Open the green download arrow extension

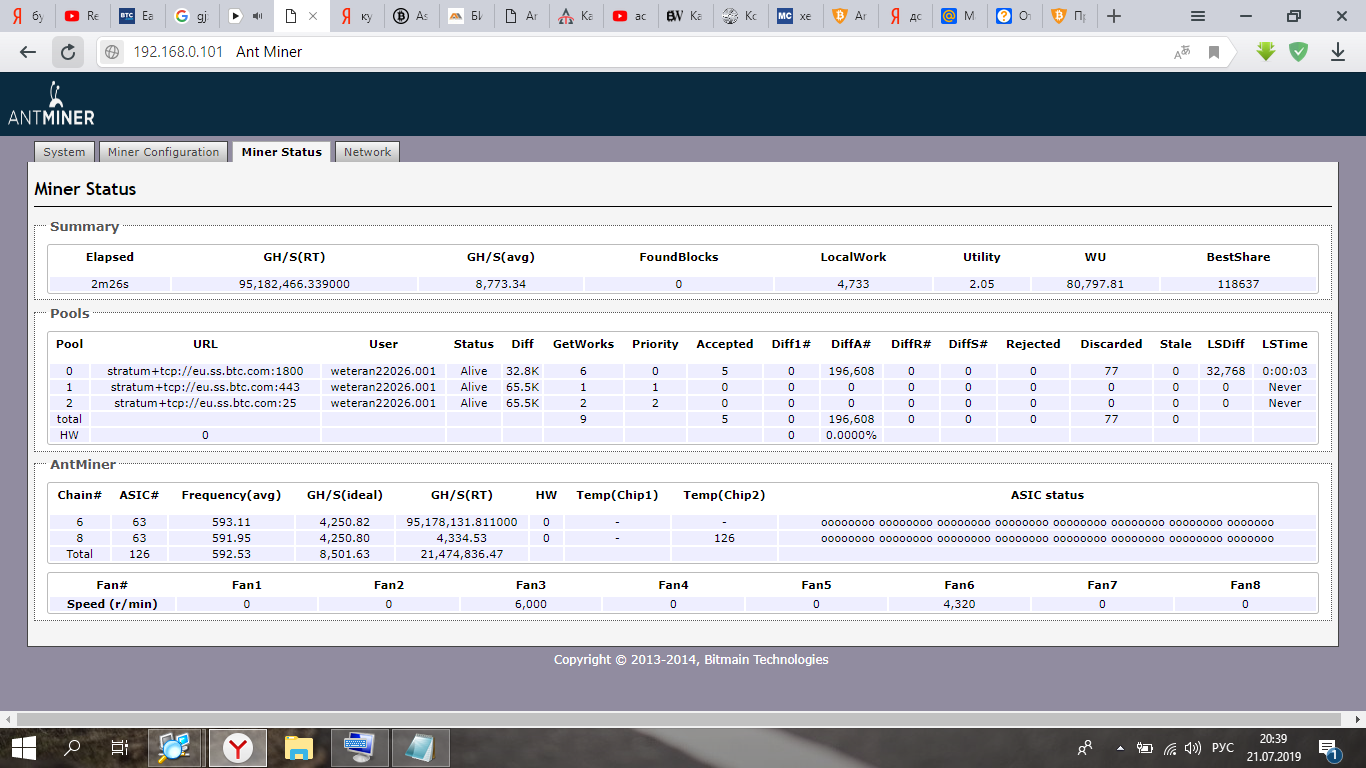(x=1266, y=51)
